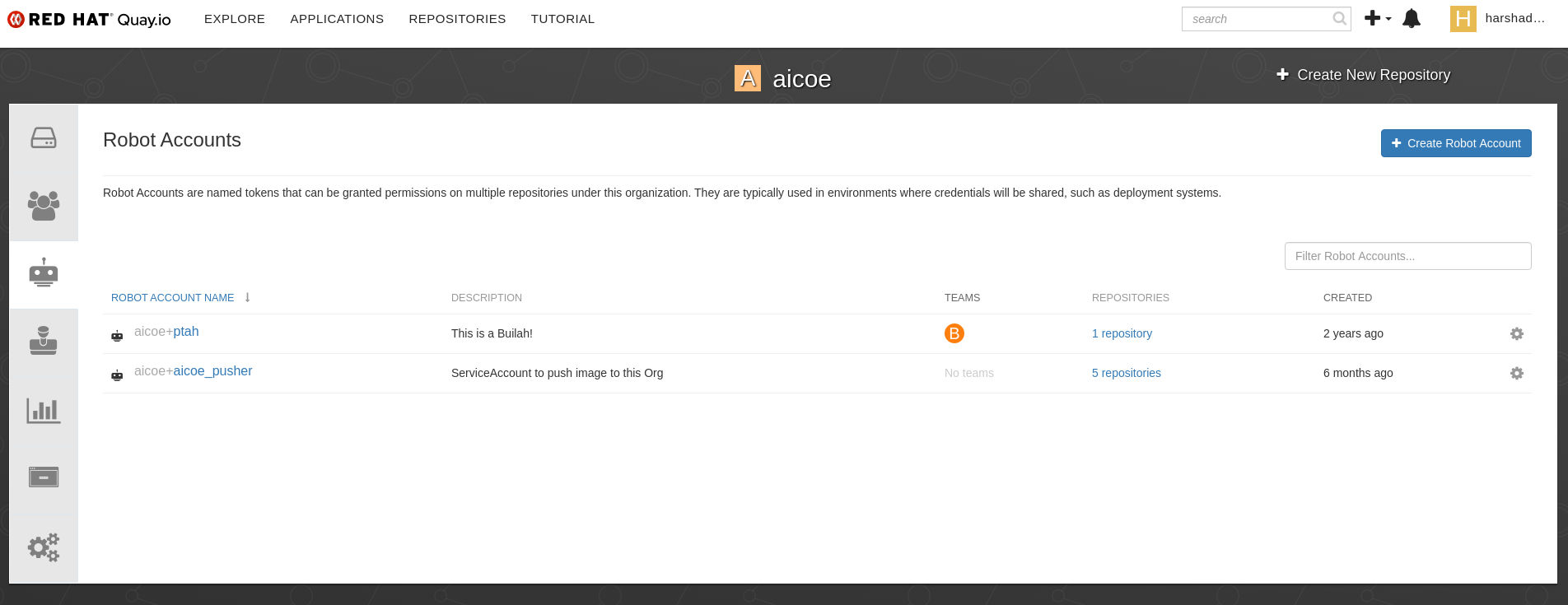This screenshot has width=1568, height=605.
Task: Open the Applications sidebar icon
Action: click(44, 477)
